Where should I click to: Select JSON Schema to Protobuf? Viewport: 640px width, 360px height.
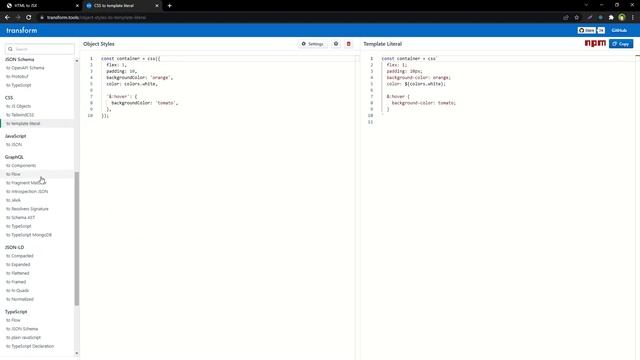tap(17, 76)
